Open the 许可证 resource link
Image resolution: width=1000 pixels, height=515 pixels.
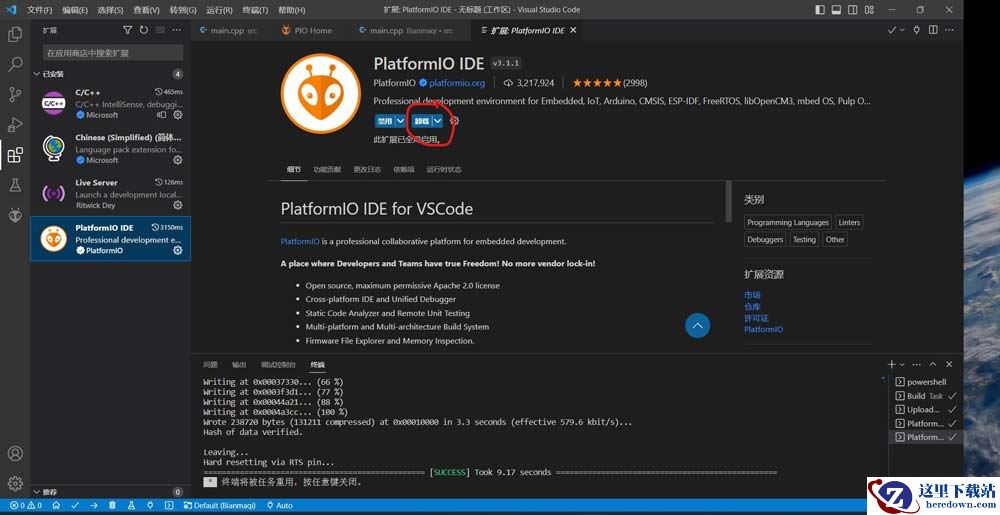(x=756, y=318)
